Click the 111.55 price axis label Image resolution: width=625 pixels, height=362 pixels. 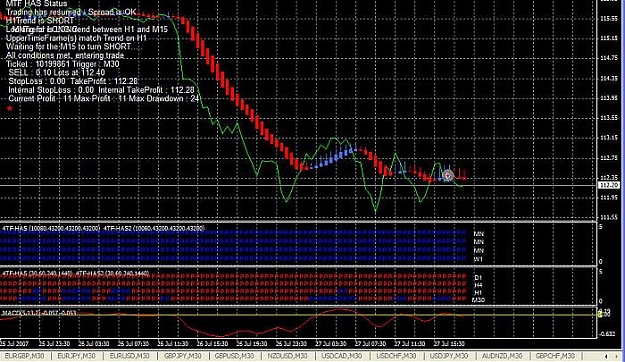[x=609, y=217]
